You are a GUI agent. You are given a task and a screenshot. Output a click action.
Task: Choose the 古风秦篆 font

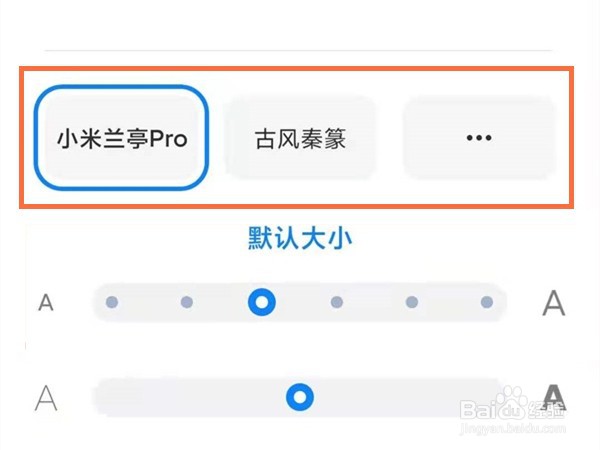pyautogui.click(x=300, y=138)
